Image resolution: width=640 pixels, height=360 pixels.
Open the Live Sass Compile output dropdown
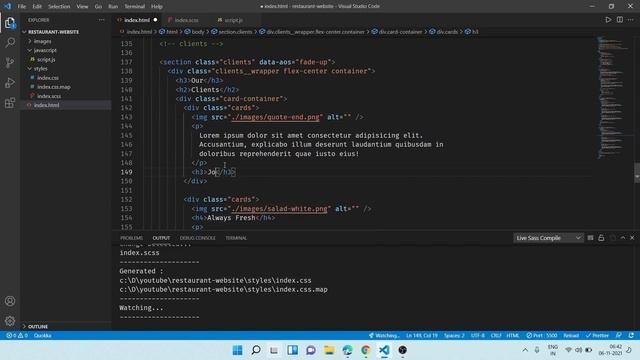[x=548, y=238]
